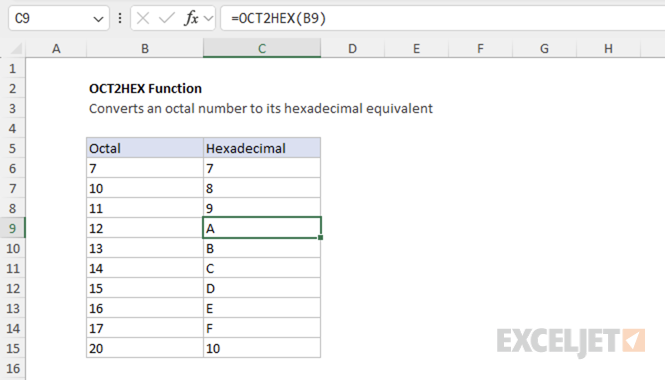Select row 16 header
The height and width of the screenshot is (380, 665).
tap(13, 368)
